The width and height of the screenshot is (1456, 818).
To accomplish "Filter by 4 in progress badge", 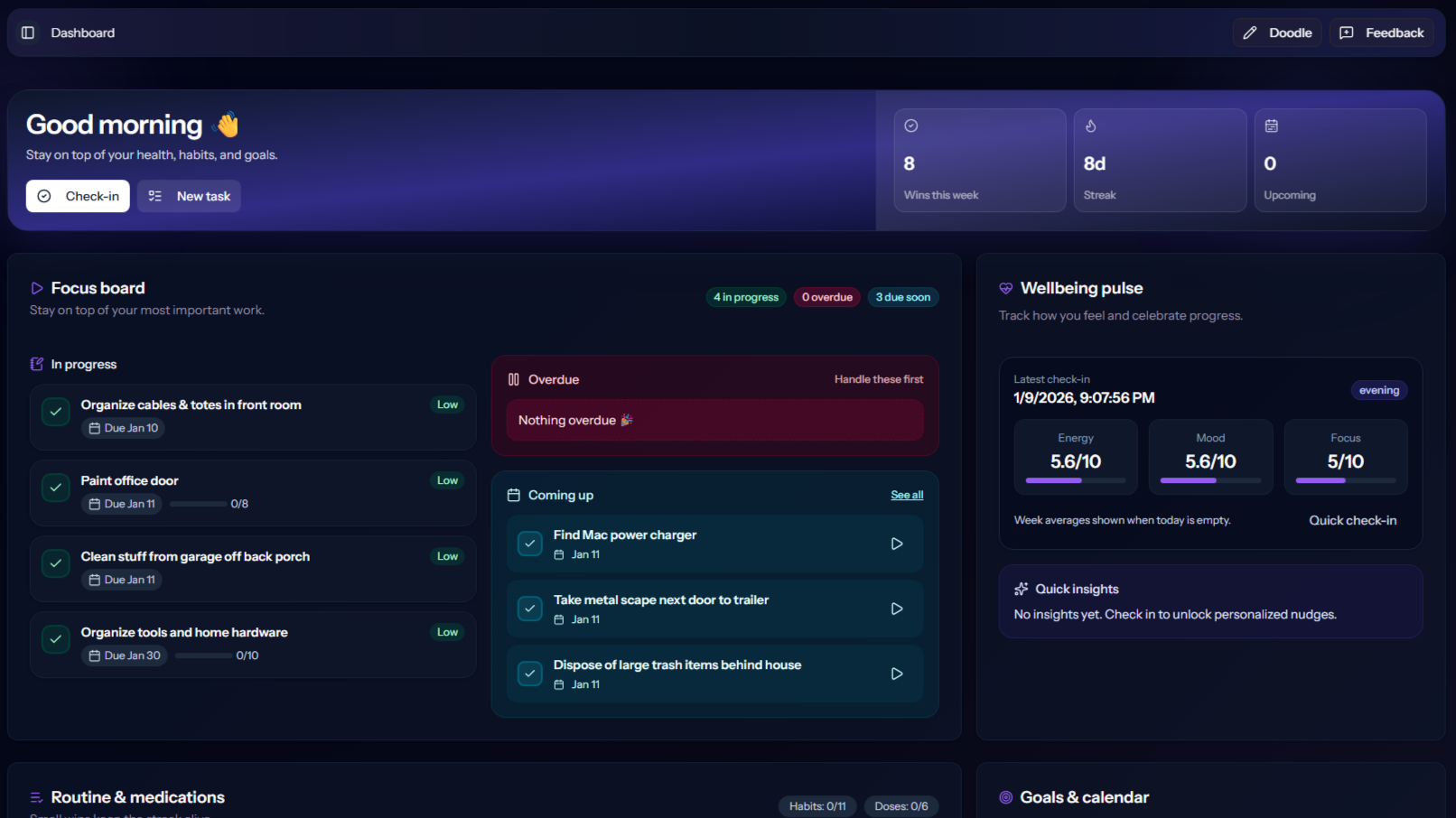I will 745,297.
